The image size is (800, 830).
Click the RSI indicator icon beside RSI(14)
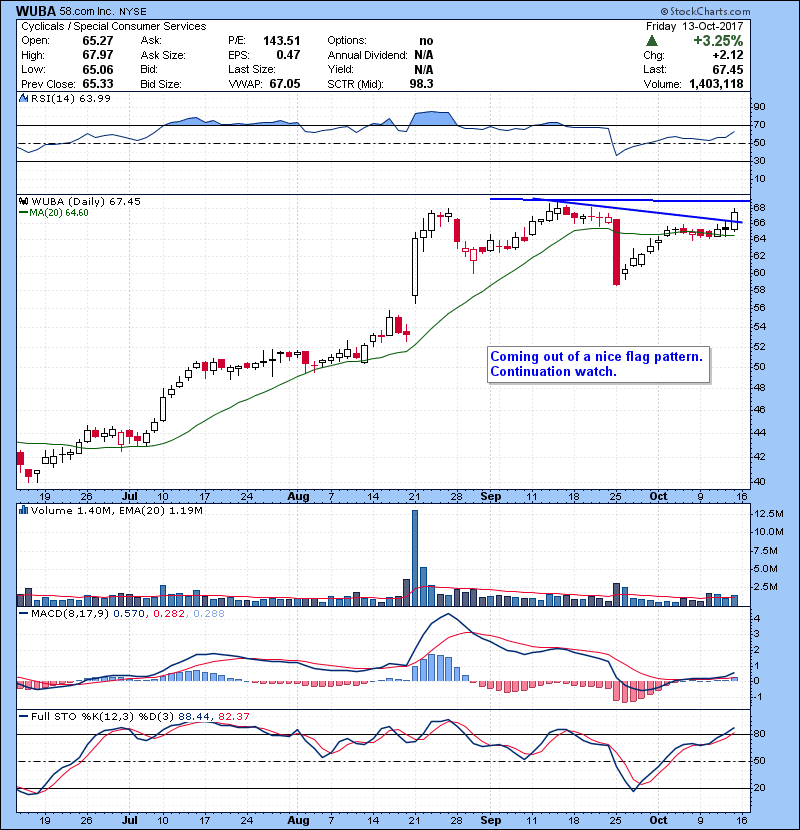[23, 98]
